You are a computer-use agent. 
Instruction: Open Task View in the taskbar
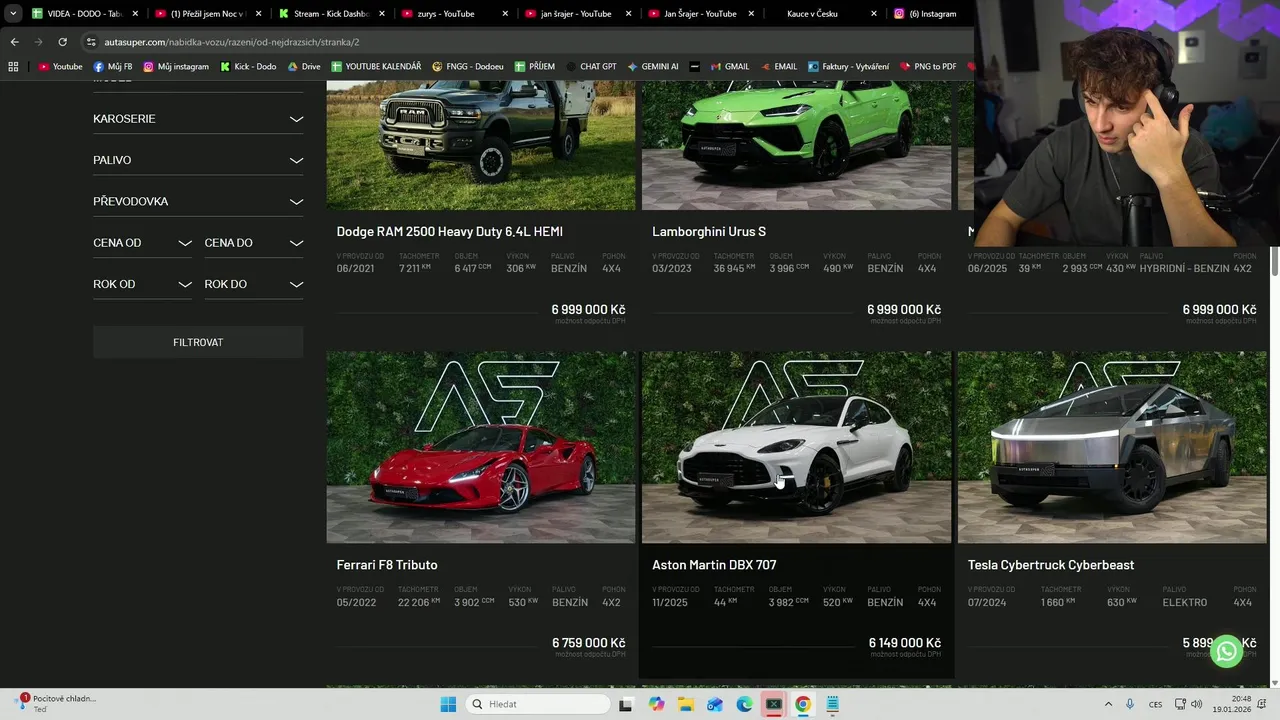[x=625, y=704]
